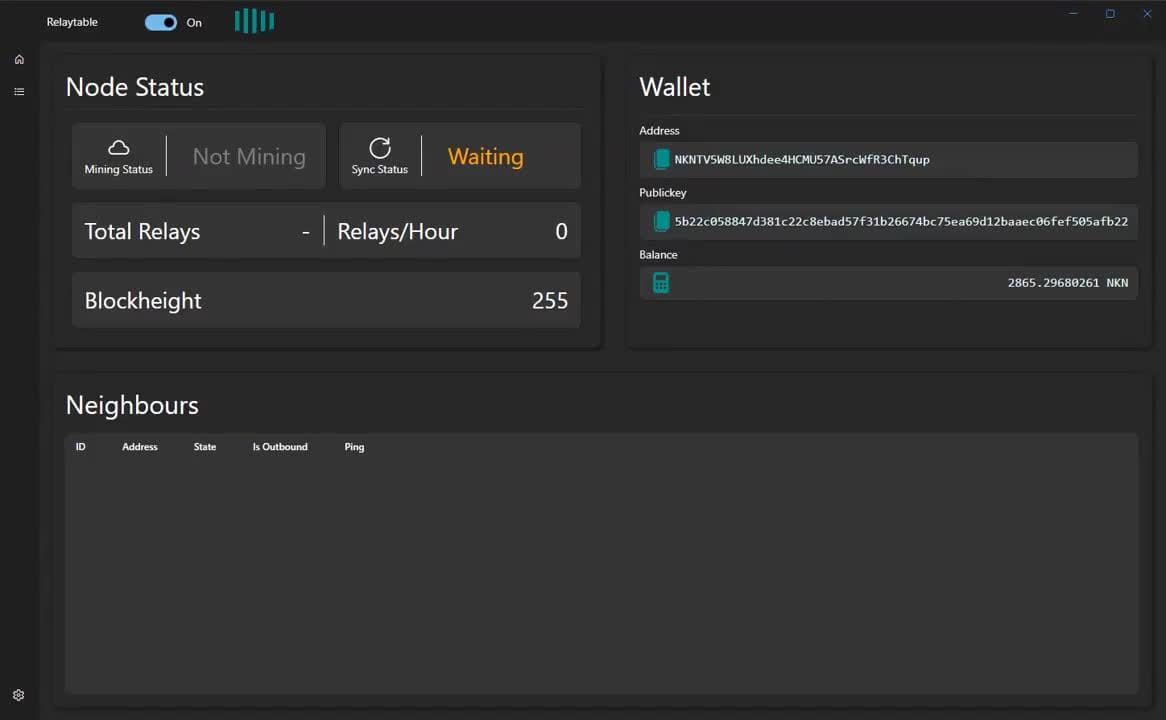Click the Relaytable soundbar logo
This screenshot has width=1166, height=720.
253,20
